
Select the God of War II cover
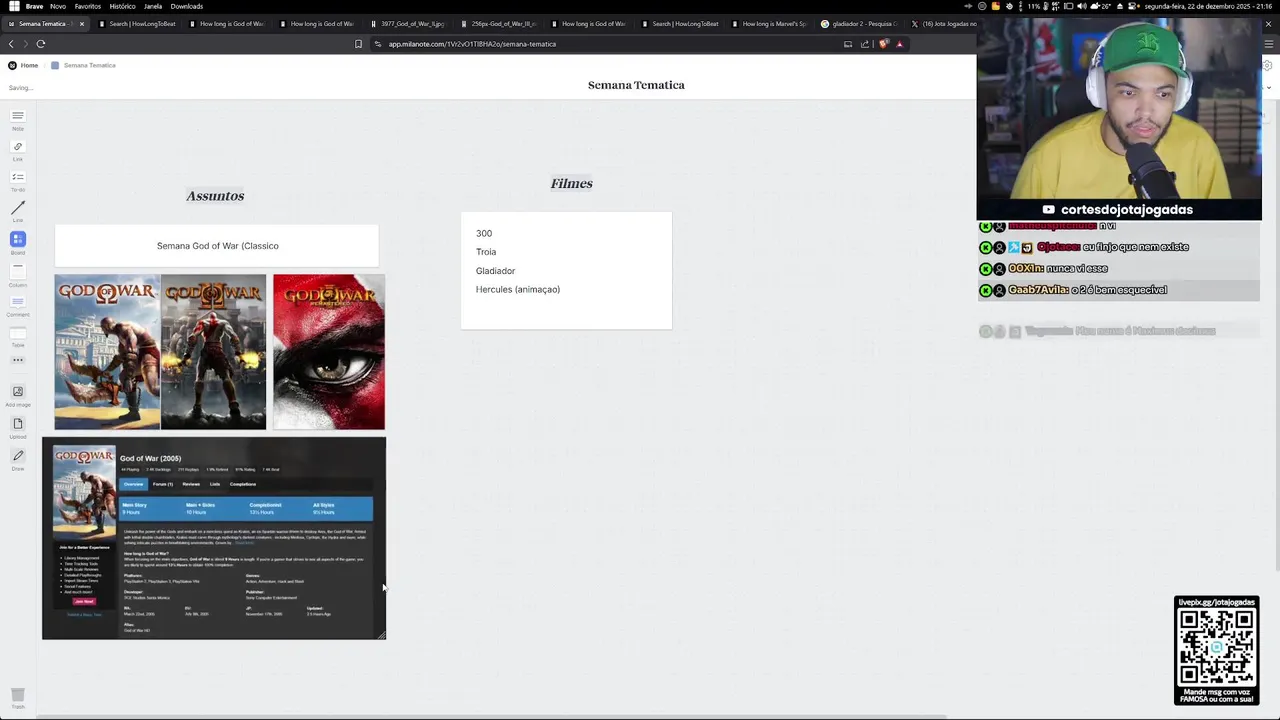click(x=213, y=352)
